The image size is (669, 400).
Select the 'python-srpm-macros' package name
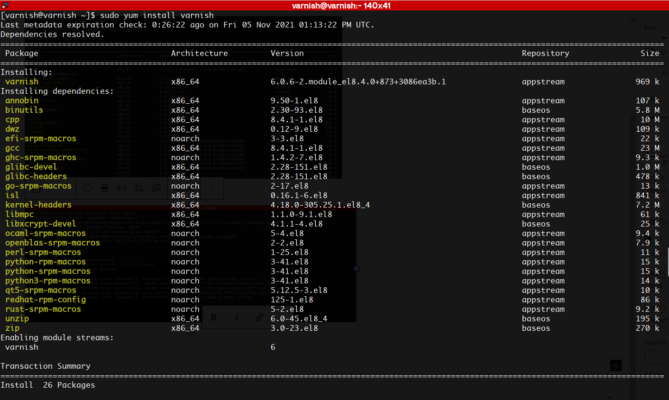pyautogui.click(x=48, y=271)
